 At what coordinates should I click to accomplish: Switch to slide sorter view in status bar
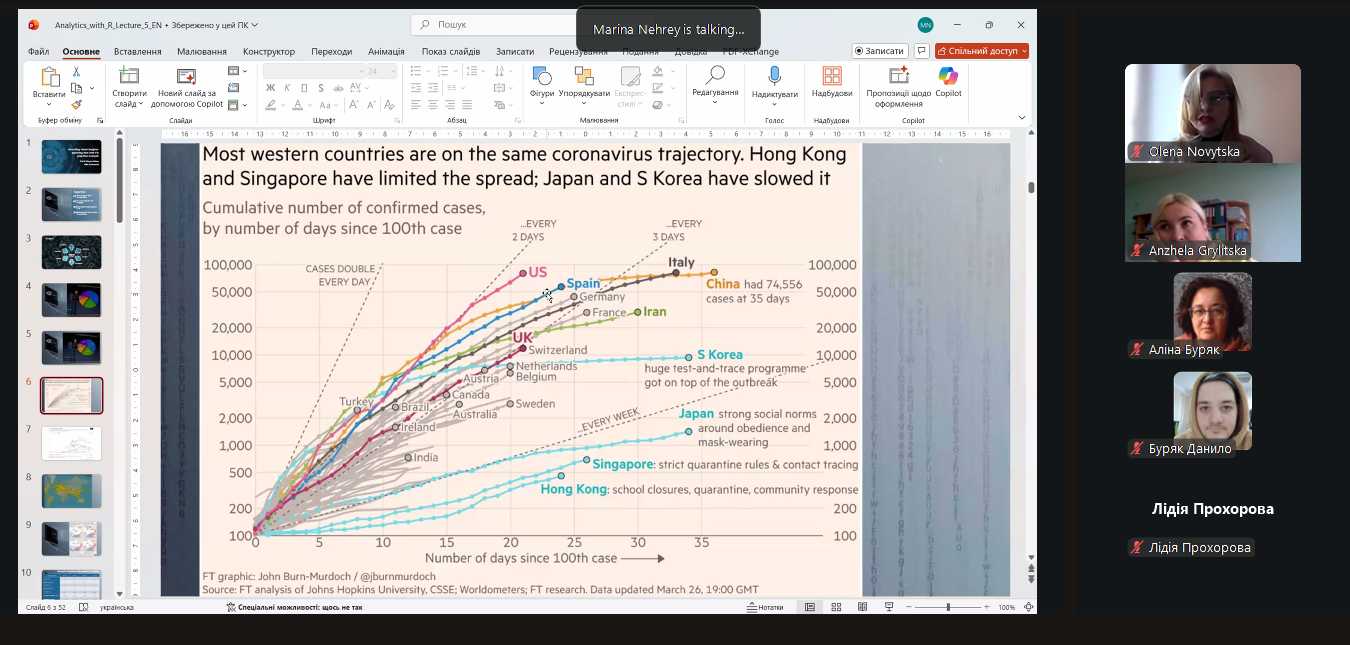point(836,607)
